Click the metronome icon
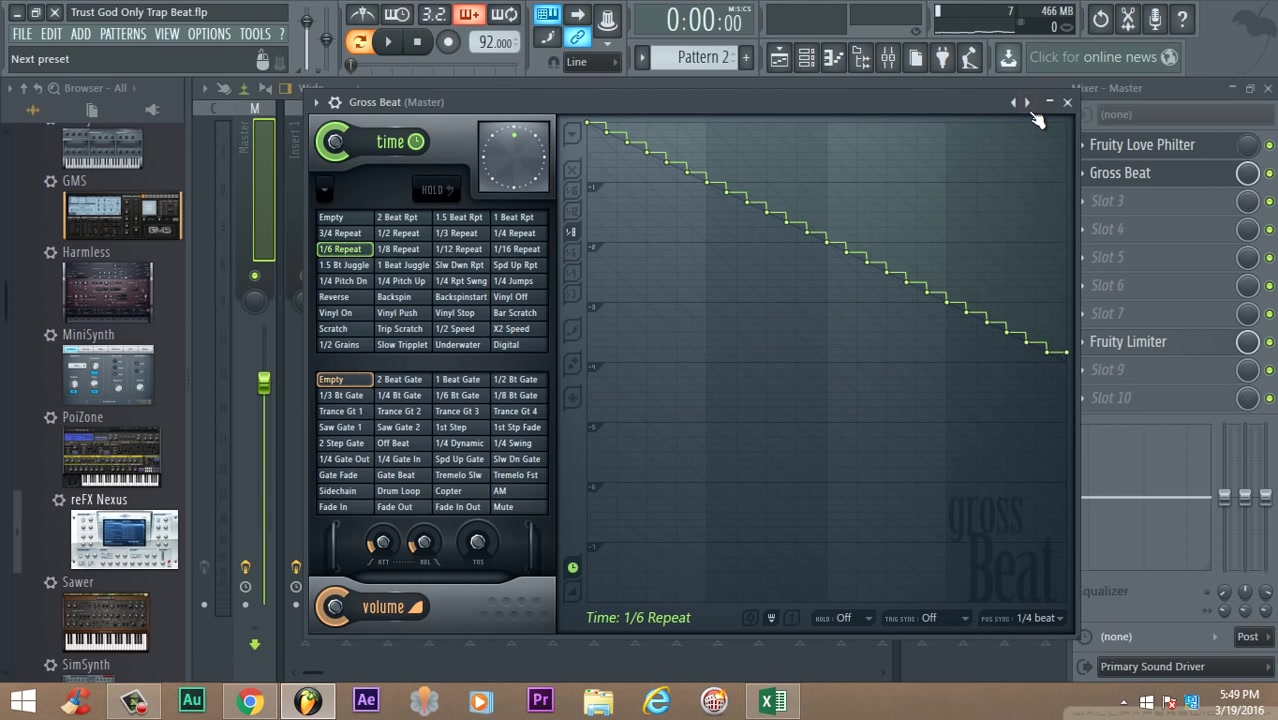This screenshot has width=1278, height=720. tap(362, 15)
